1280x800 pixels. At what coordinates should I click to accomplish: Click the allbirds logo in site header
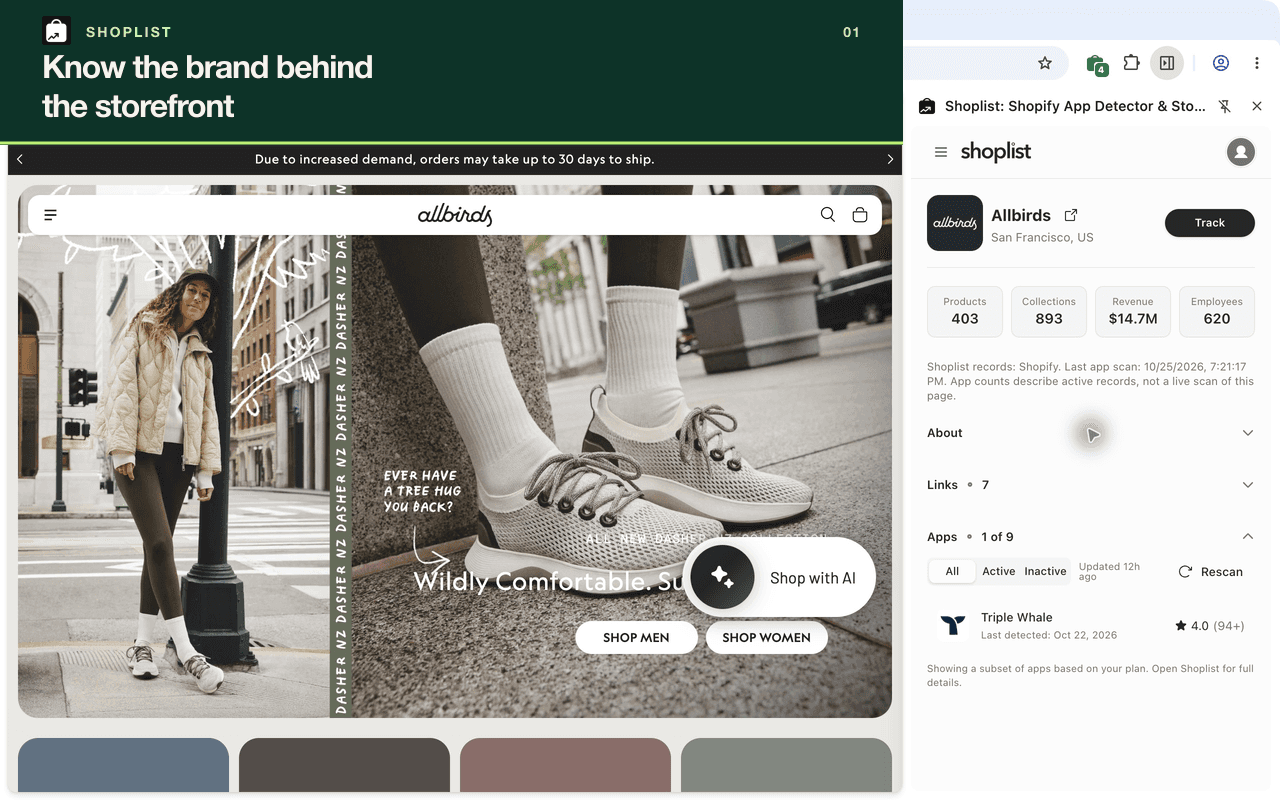(455, 215)
